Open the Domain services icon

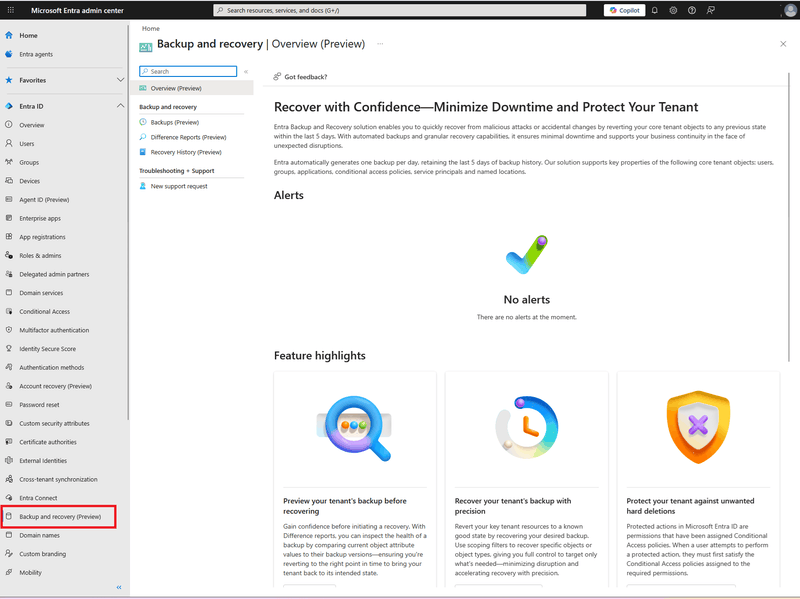[9, 293]
